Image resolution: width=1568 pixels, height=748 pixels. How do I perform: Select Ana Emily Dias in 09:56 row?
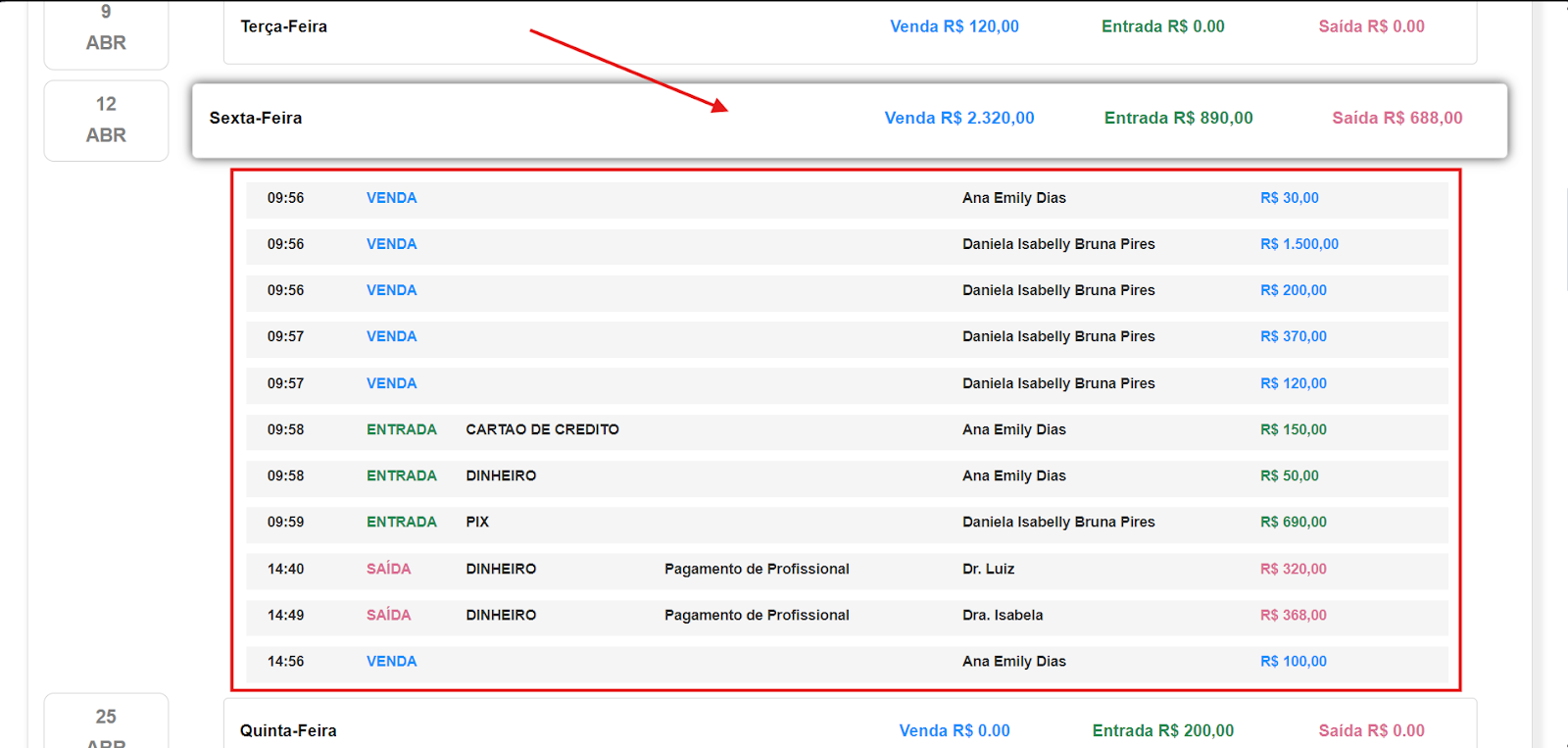pyautogui.click(x=1013, y=198)
